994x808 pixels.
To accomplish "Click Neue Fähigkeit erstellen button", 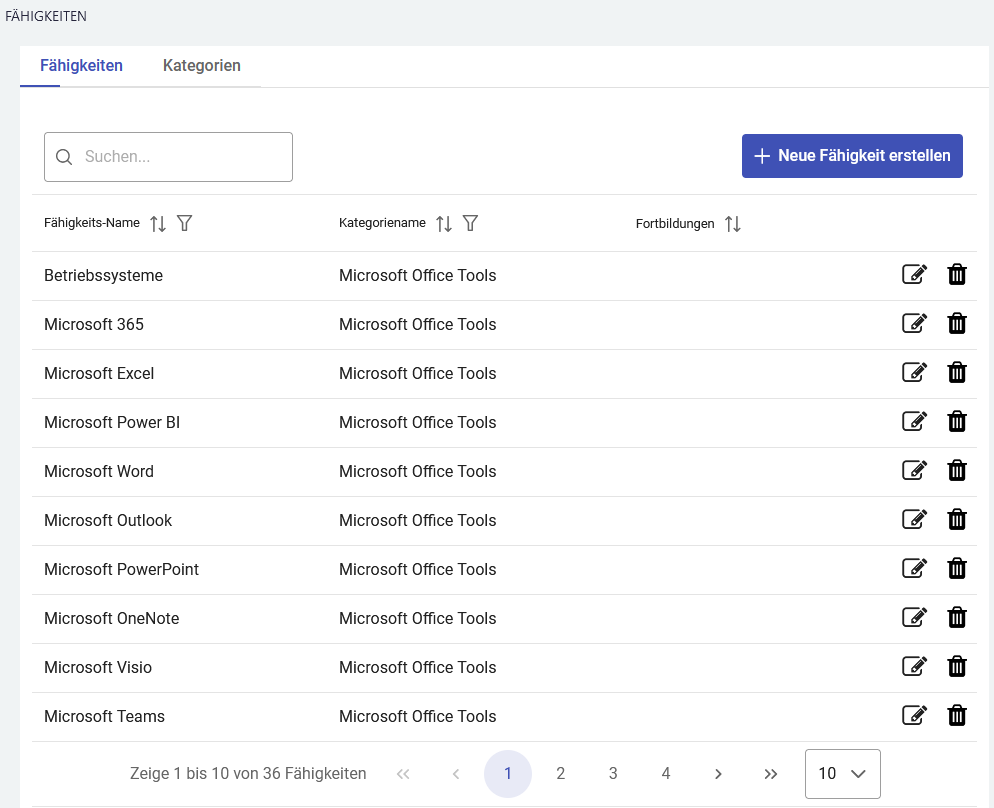I will 852,156.
